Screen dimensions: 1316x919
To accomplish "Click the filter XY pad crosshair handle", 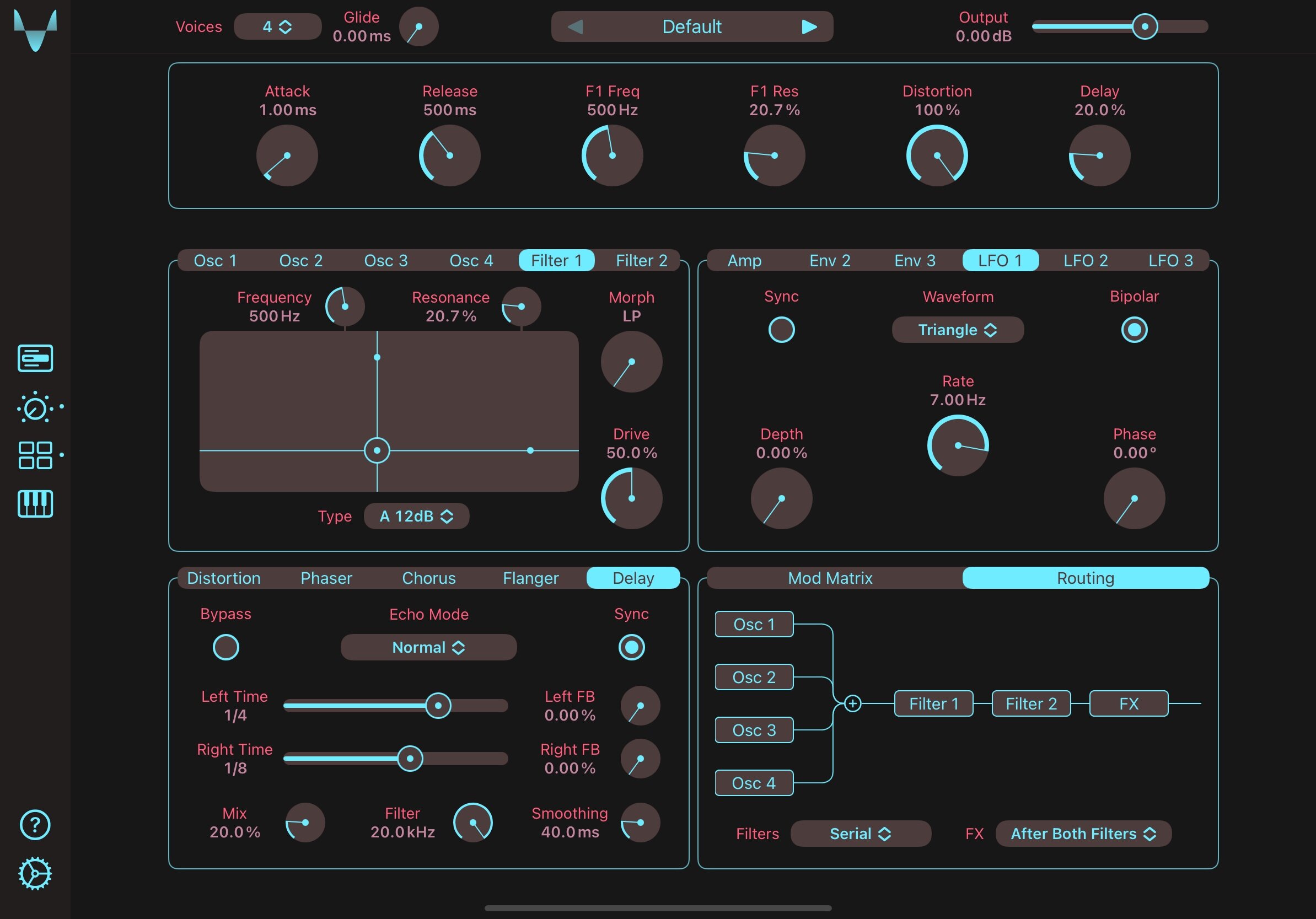I will [377, 450].
